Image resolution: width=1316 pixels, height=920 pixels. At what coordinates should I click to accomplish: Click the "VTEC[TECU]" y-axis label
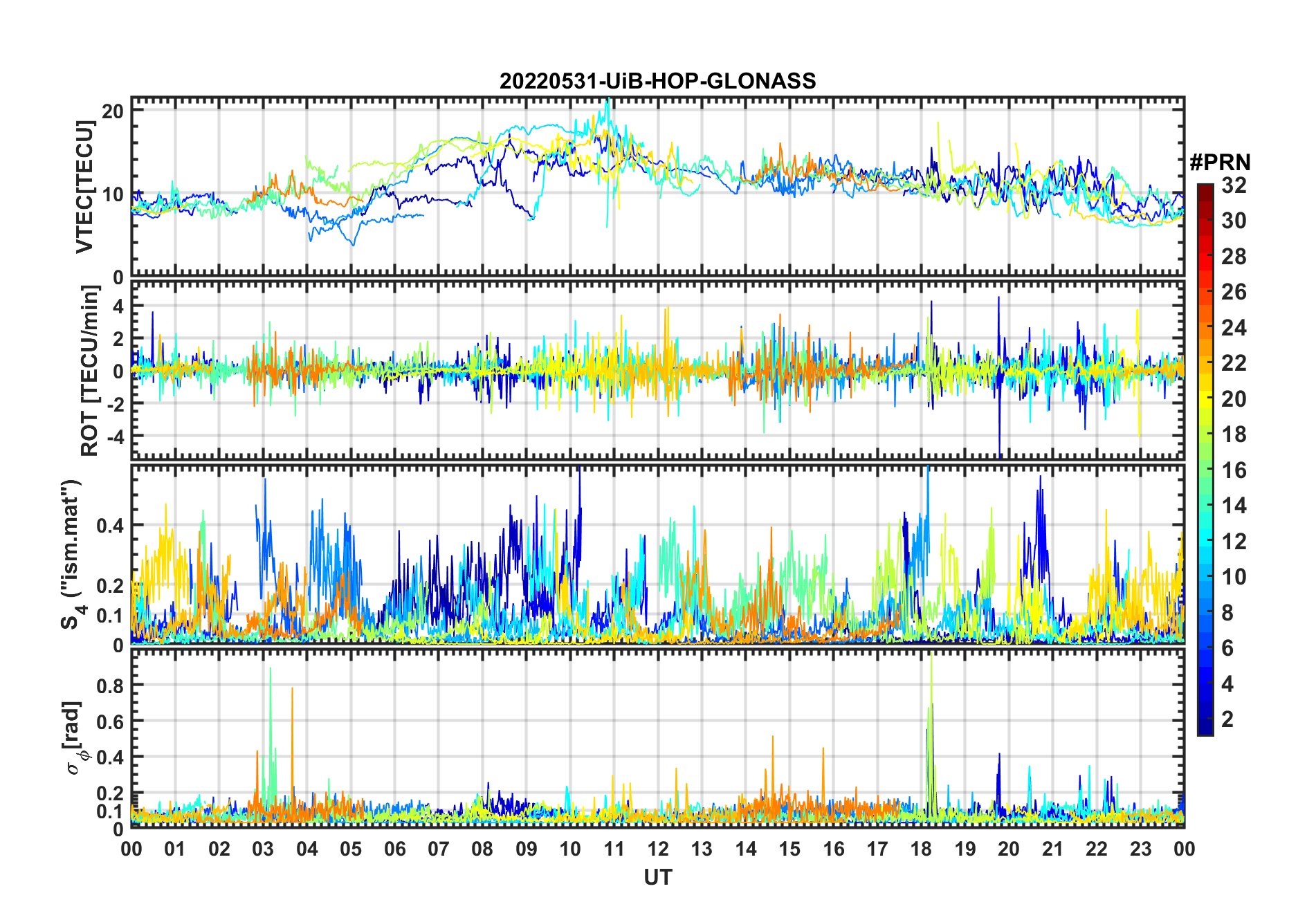[x=84, y=187]
